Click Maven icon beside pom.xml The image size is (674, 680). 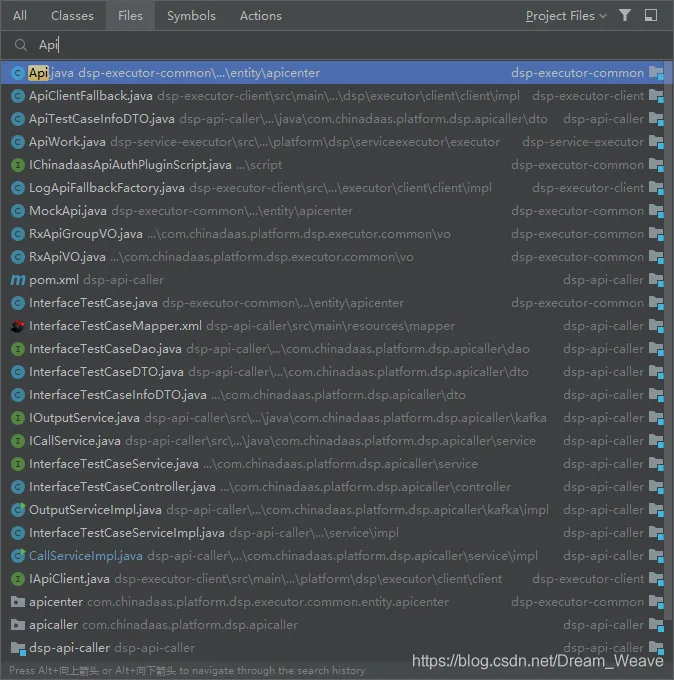coord(17,280)
